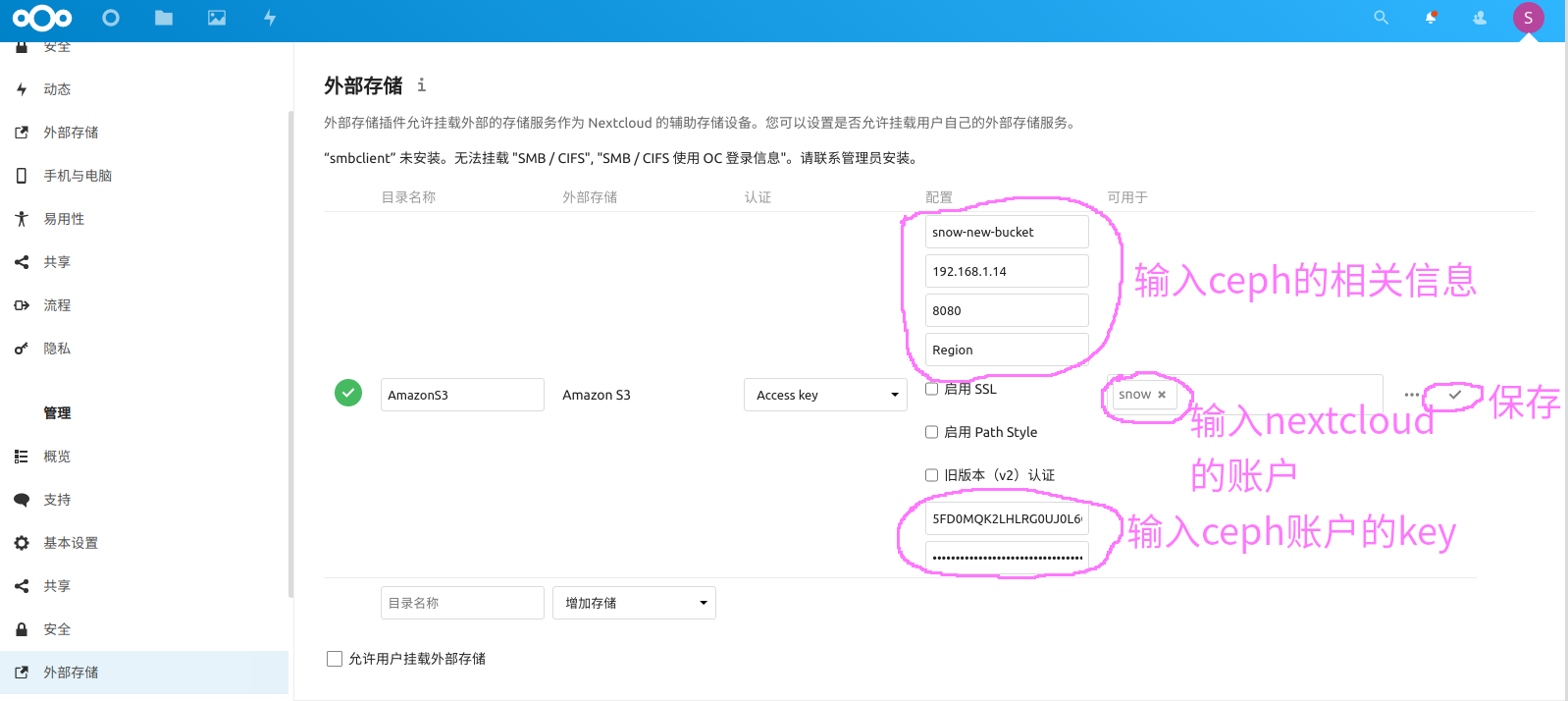1568x701 pixels.
Task: Click the info icon beside 外部存储 heading
Action: coord(421,85)
